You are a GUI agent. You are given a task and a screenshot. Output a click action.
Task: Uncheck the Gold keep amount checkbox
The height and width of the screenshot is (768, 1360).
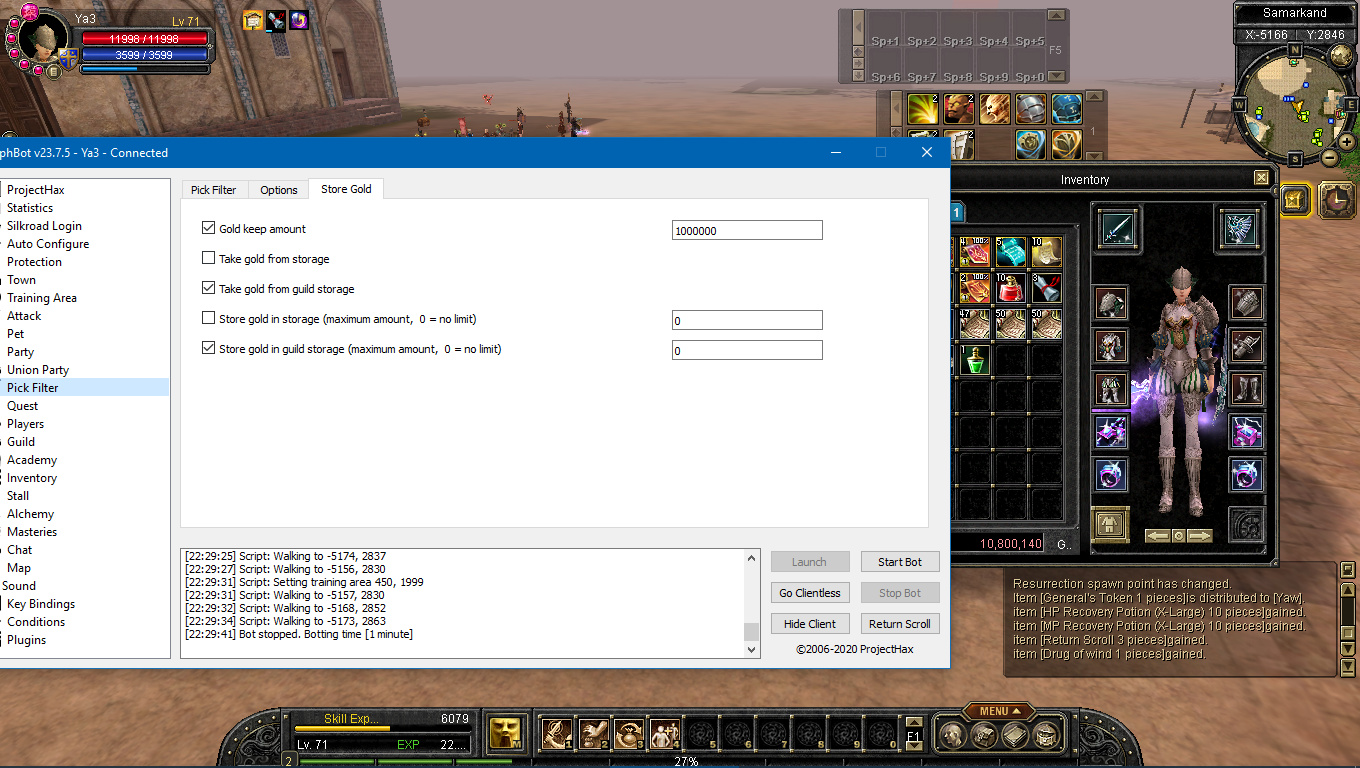(209, 229)
